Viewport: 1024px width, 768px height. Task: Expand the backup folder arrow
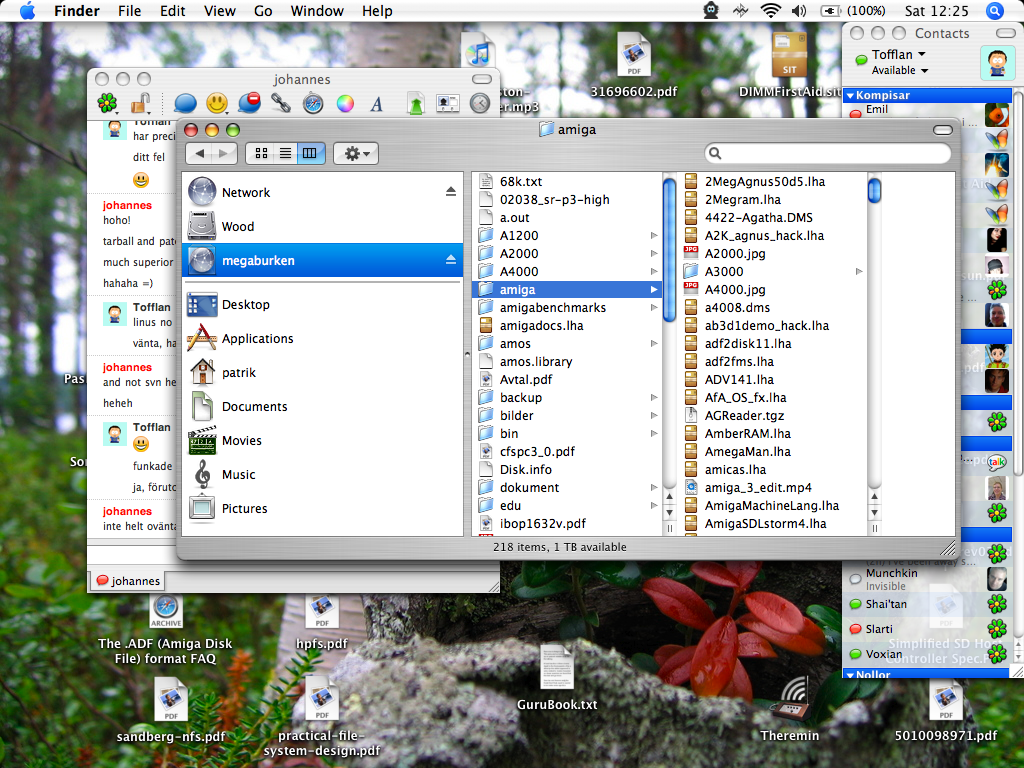(x=654, y=397)
